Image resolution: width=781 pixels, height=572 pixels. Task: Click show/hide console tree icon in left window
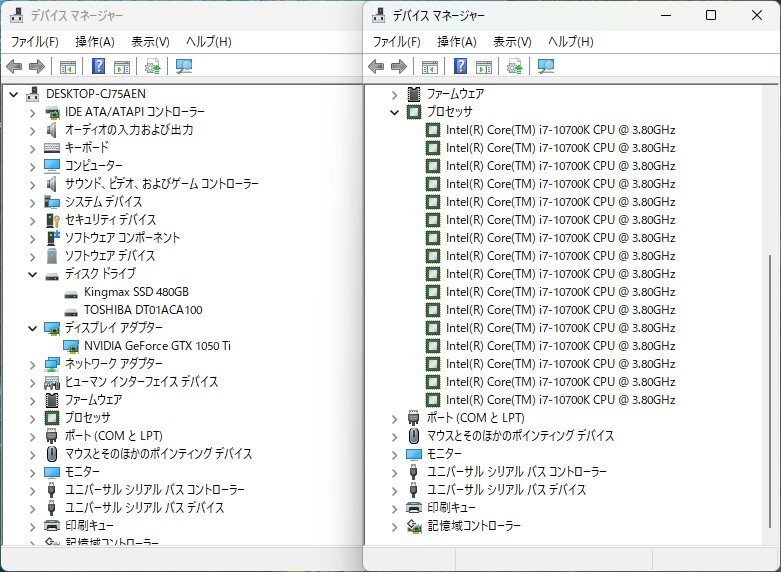68,67
